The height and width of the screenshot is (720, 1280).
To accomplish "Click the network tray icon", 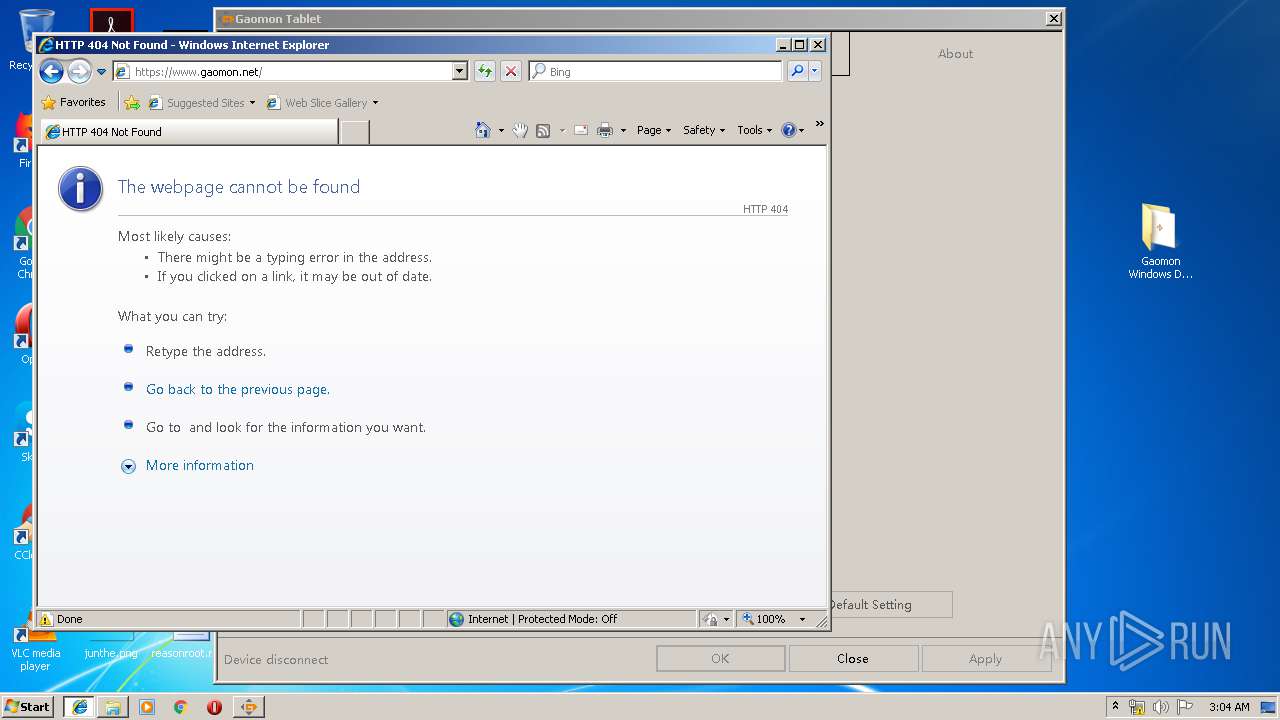I will point(1137,707).
